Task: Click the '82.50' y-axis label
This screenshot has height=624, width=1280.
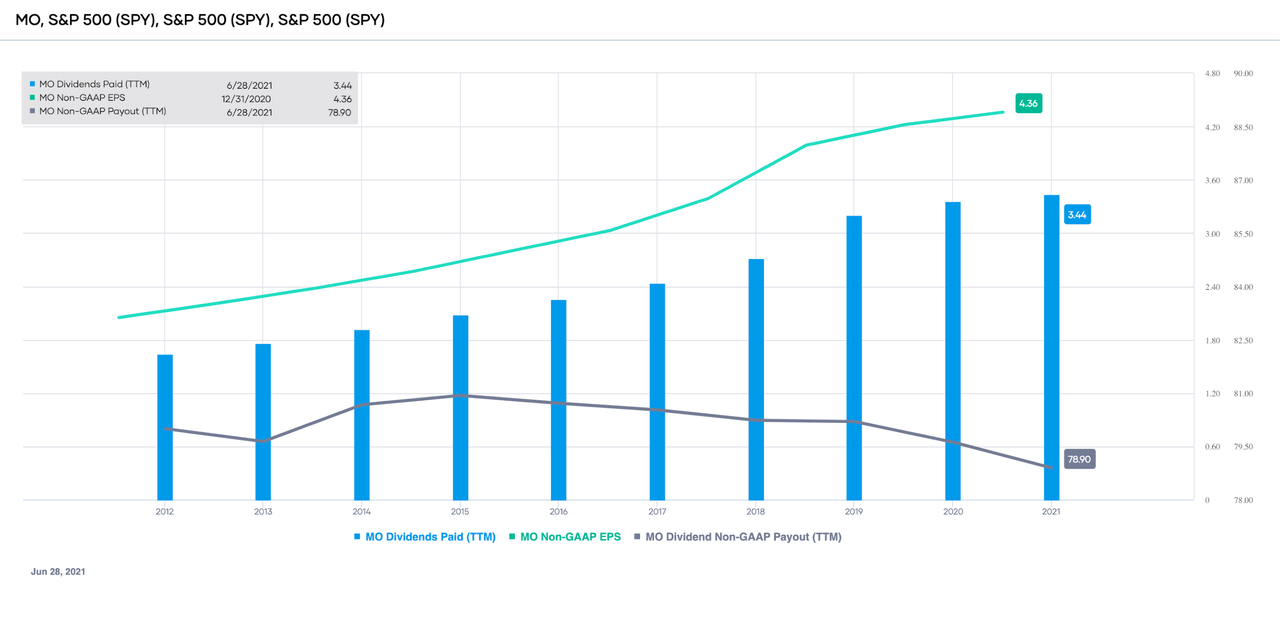Action: [1245, 341]
